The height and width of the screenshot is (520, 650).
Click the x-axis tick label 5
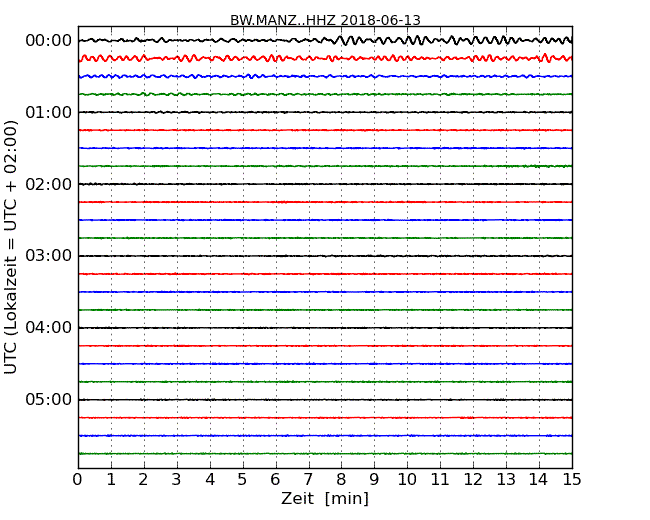243,480
